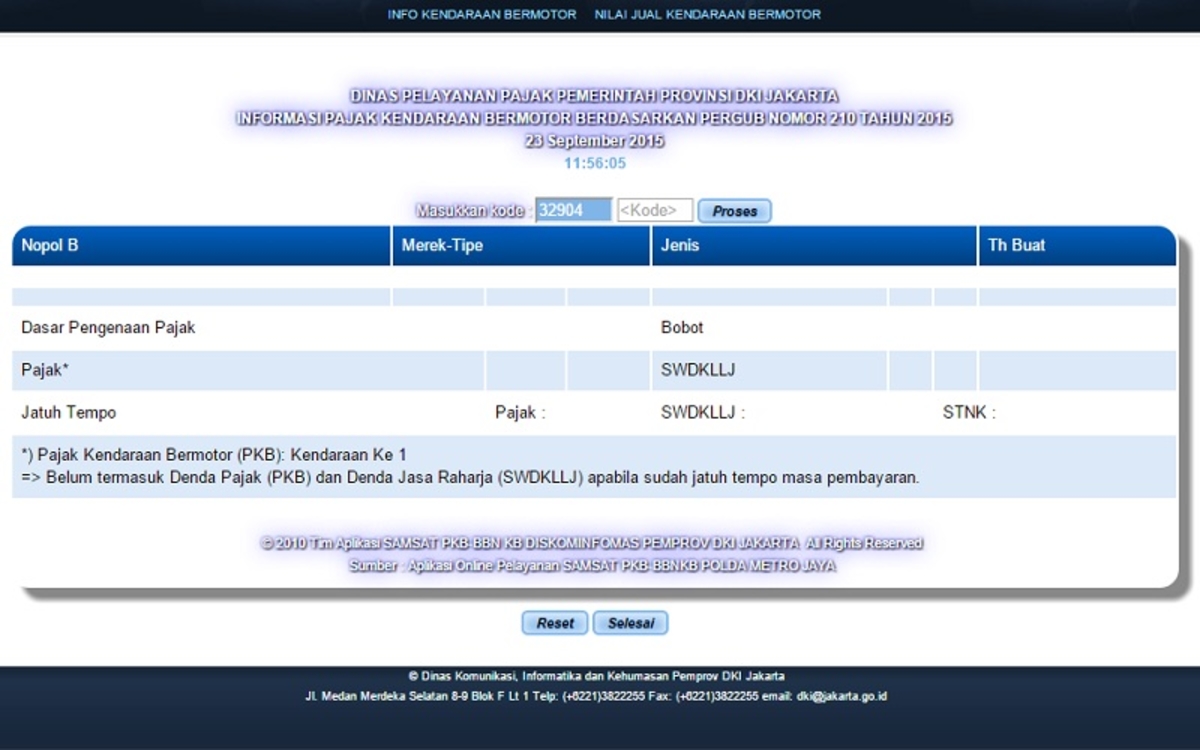Click the STNK : due date label

pyautogui.click(x=969, y=412)
